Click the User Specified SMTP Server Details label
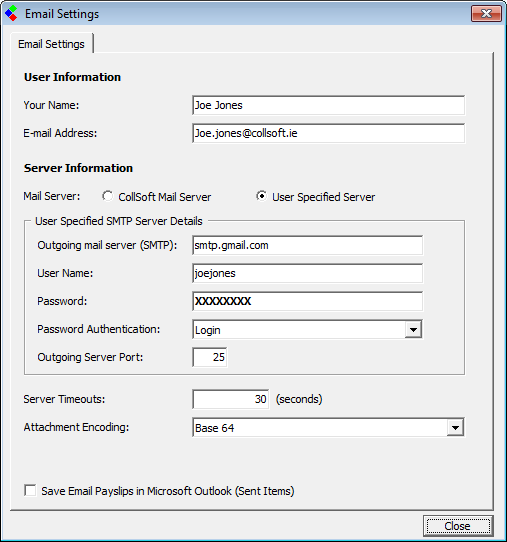 click(119, 221)
